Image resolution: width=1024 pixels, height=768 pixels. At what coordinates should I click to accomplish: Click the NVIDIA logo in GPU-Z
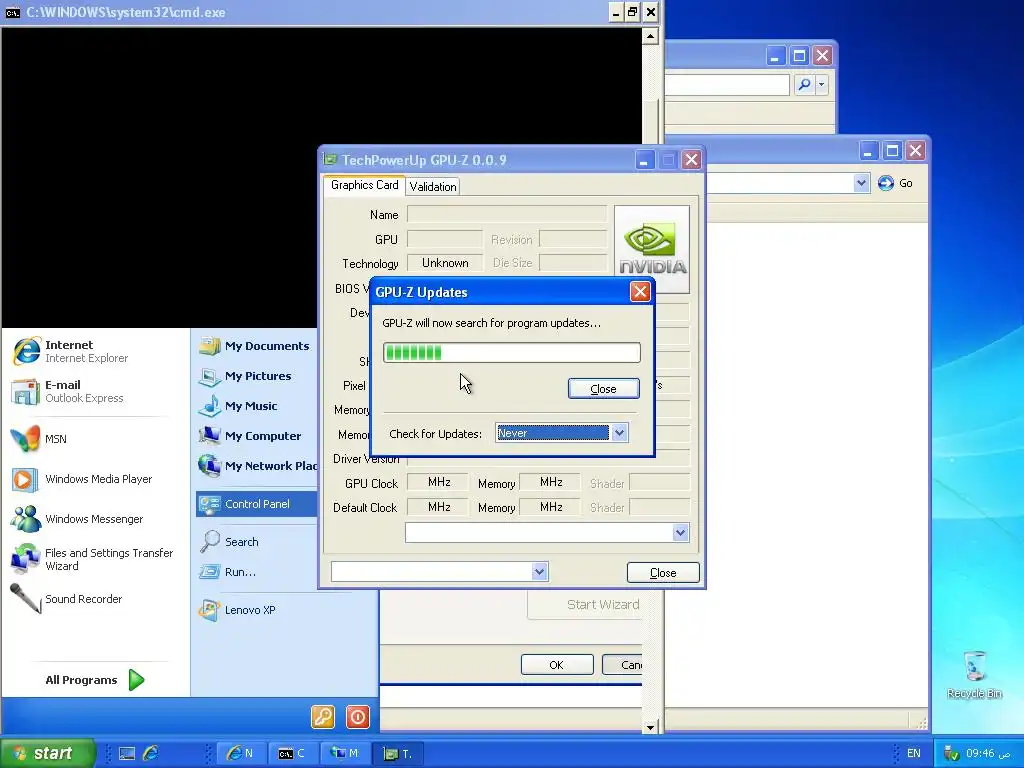tap(652, 249)
